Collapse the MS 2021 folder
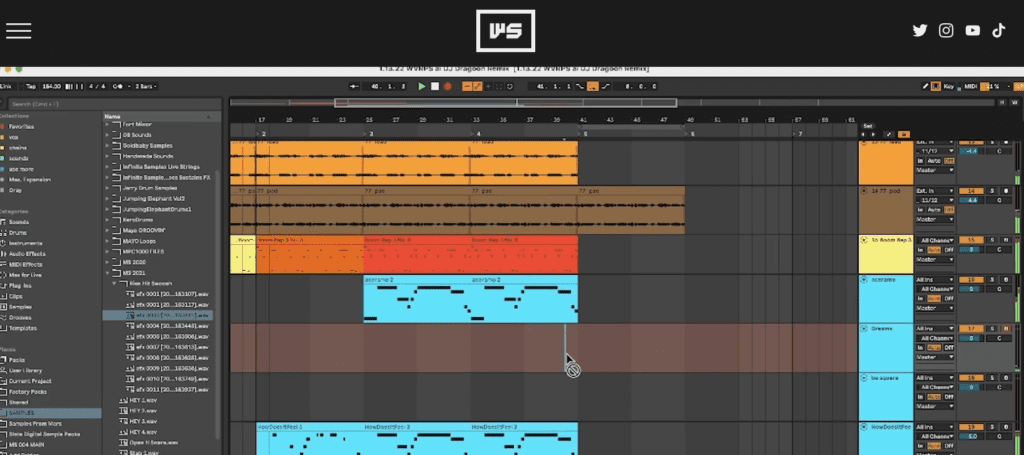This screenshot has height=455, width=1024. tap(108, 273)
